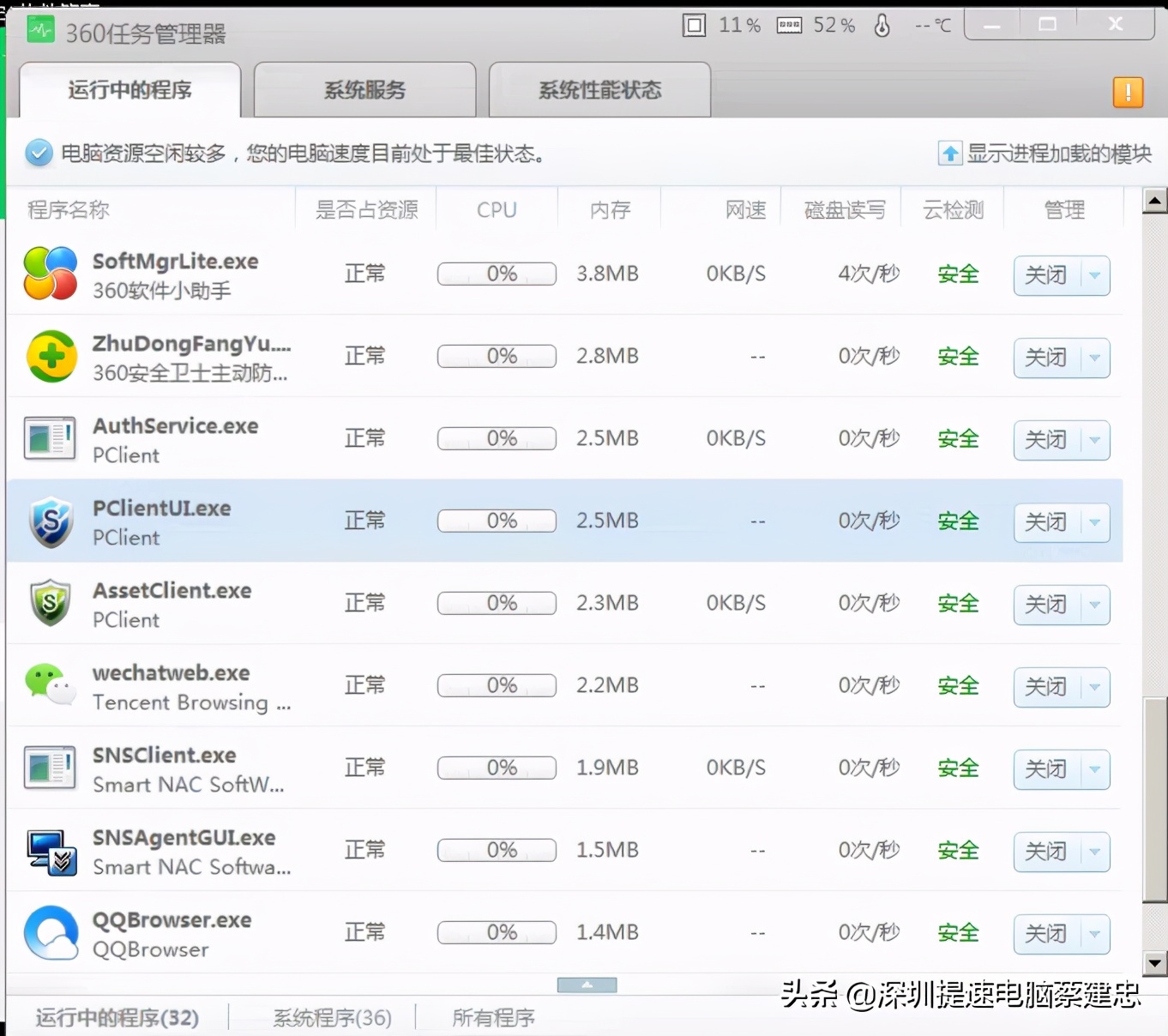Screen dimensions: 1168x1036
Task: Click the PClientUI.exe shield icon
Action: coord(49,521)
